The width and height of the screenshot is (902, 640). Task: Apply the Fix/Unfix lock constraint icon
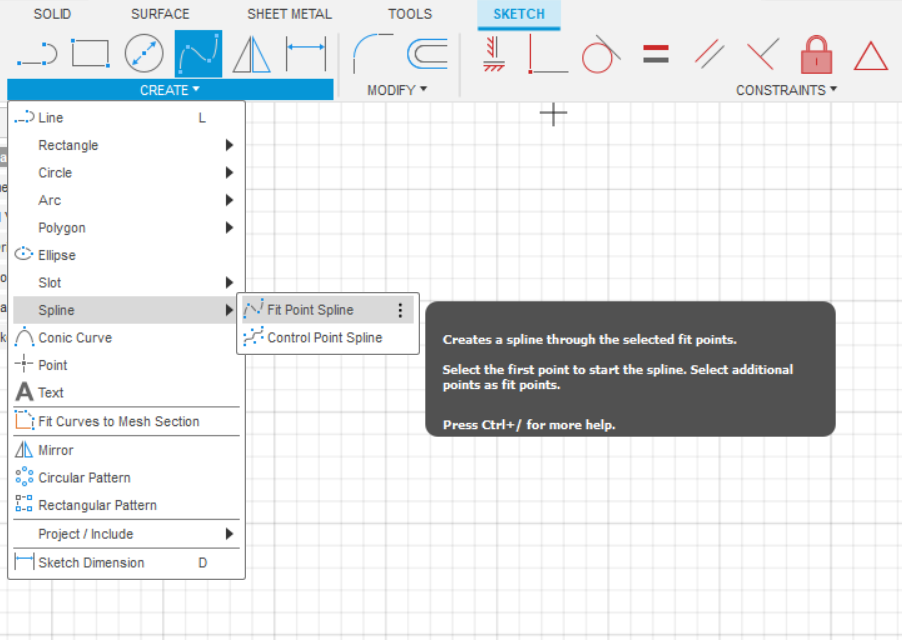816,54
